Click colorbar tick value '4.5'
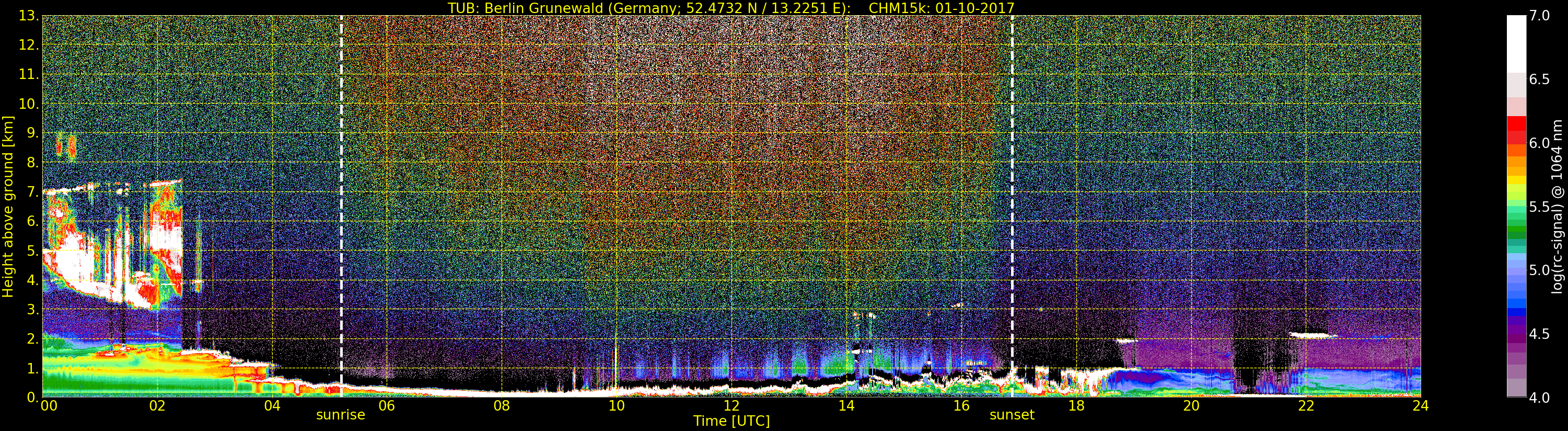Image resolution: width=1568 pixels, height=431 pixels. pyautogui.click(x=1539, y=334)
